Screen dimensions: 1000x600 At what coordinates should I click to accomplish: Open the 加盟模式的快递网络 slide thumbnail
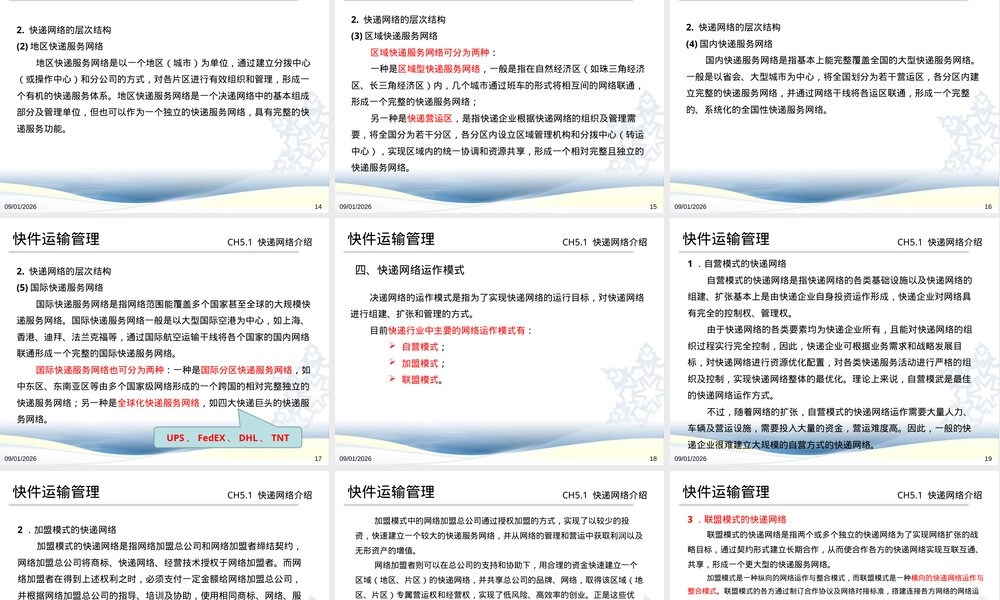[x=165, y=536]
